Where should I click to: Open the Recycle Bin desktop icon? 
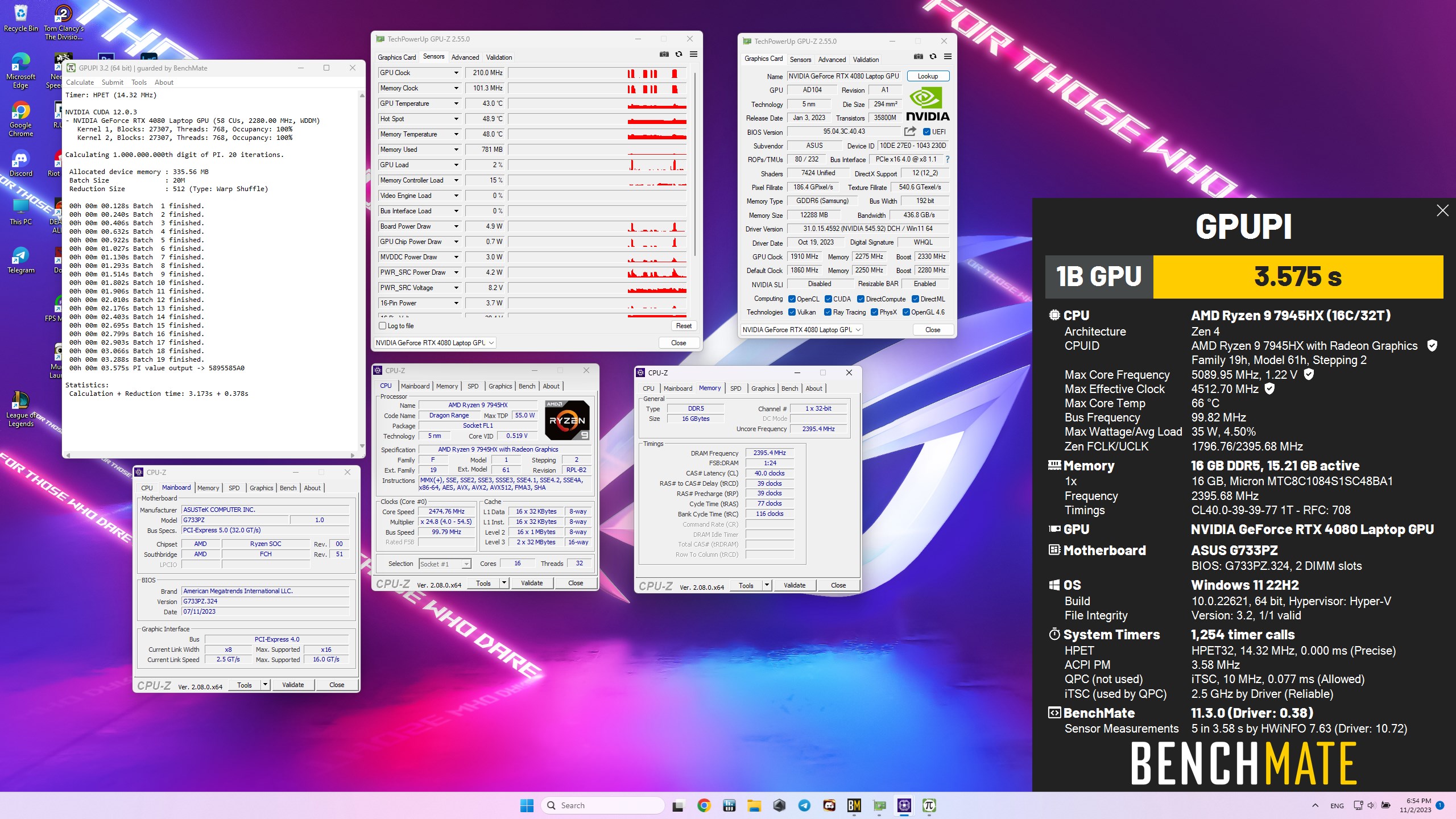pyautogui.click(x=21, y=18)
